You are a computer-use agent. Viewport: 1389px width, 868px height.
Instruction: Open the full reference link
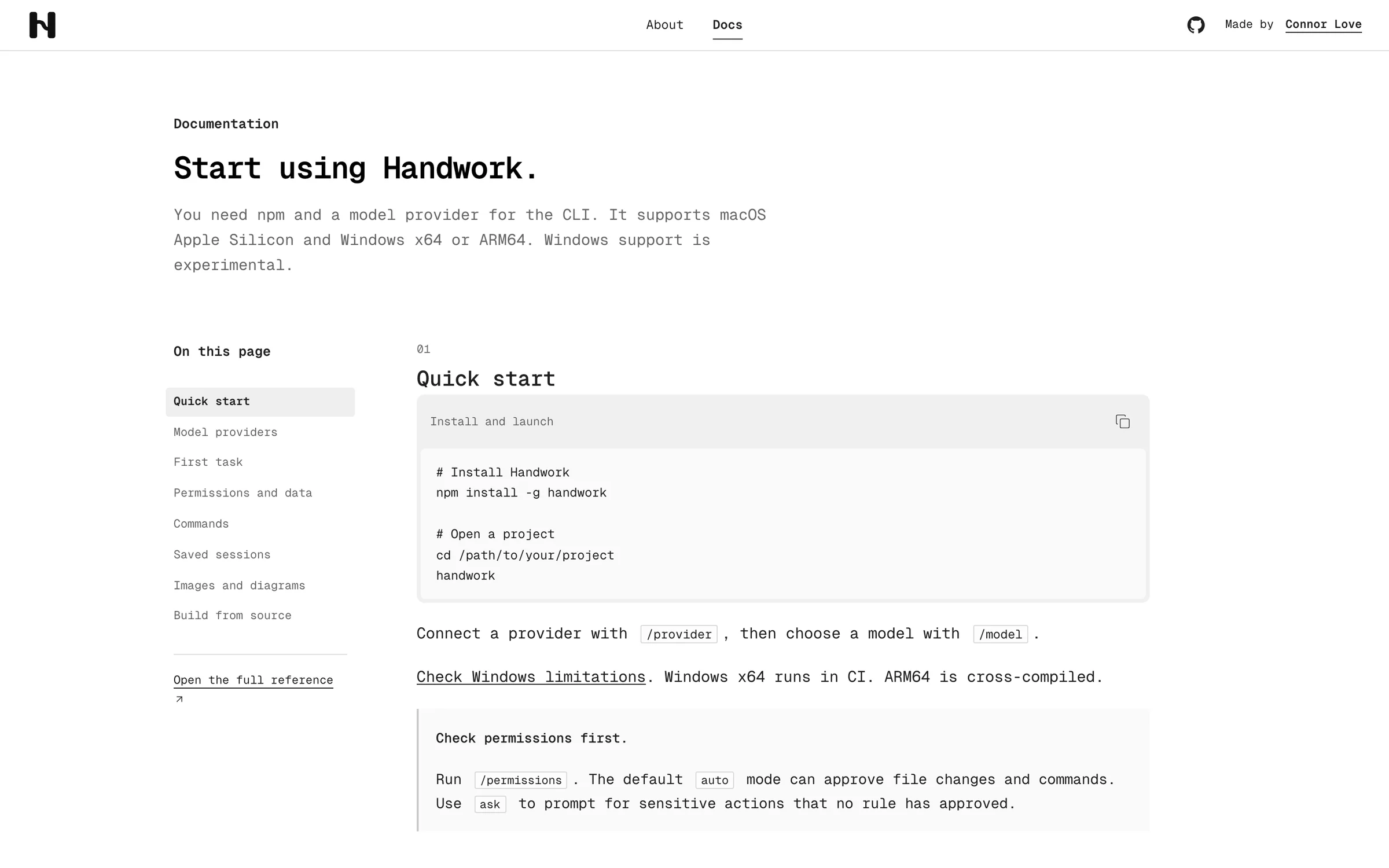253,681
